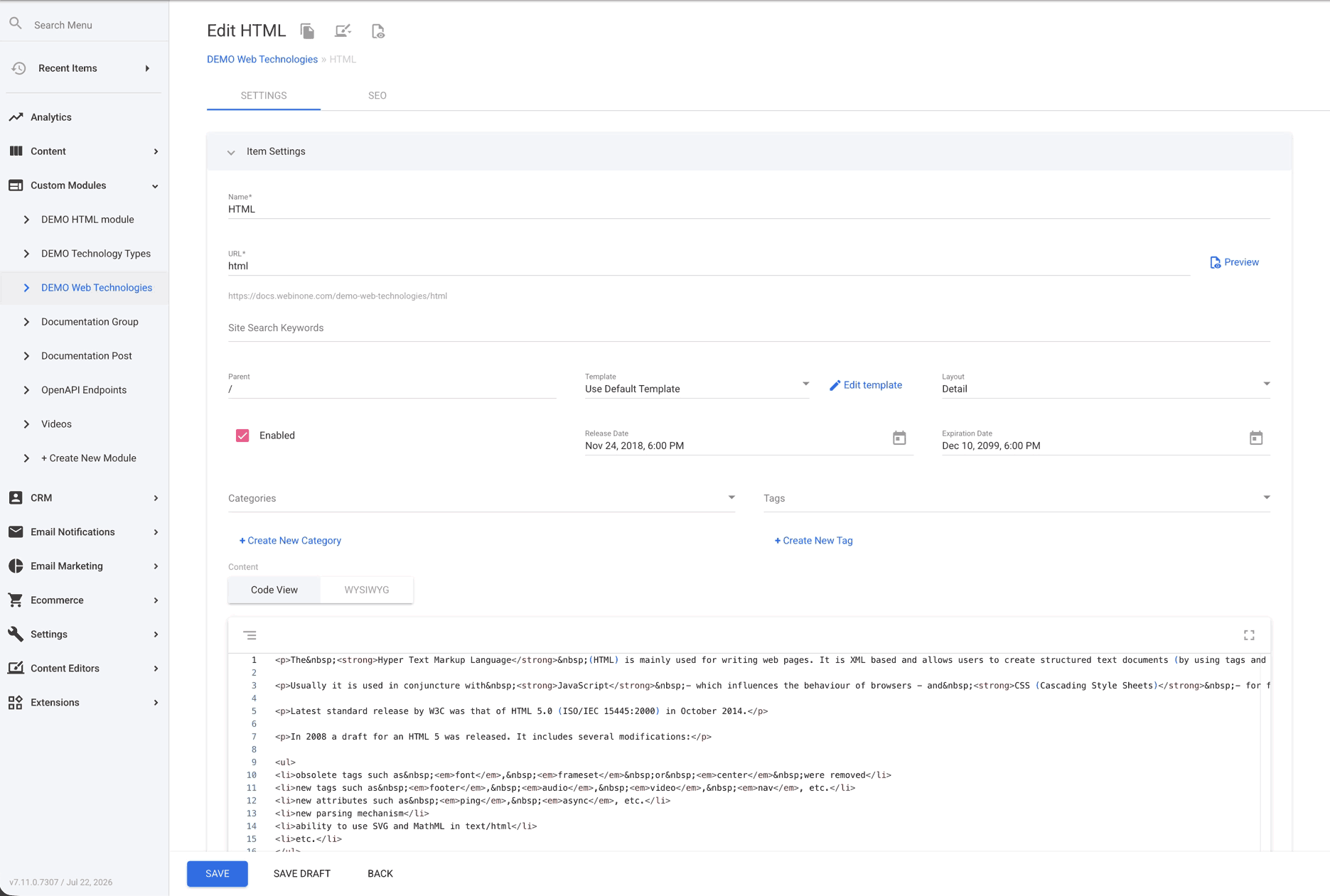This screenshot has height=896, width=1330.
Task: Click the copy item icon beside Edit HTML
Action: click(x=307, y=31)
